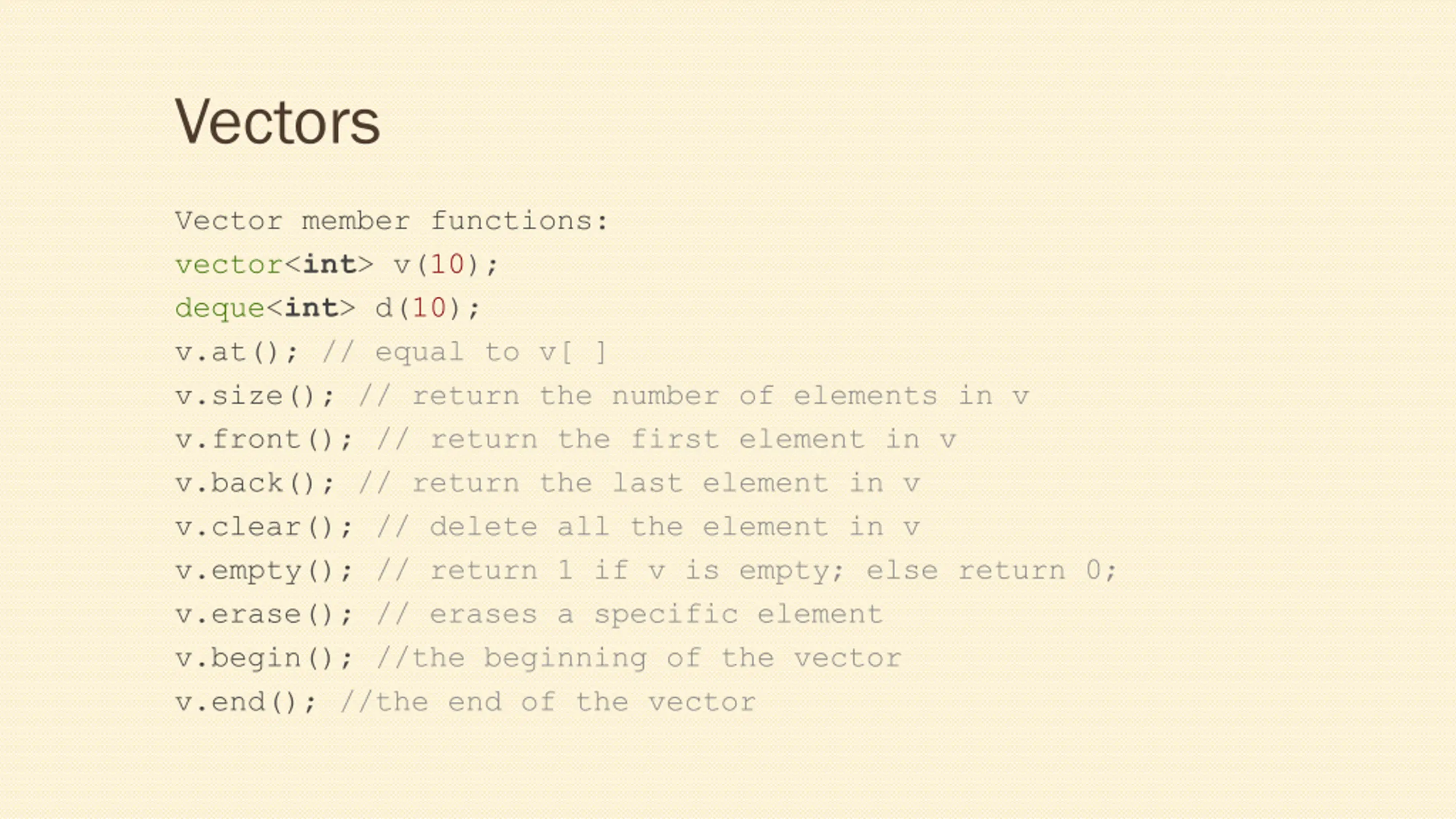Click the v.empty(); code text
The height and width of the screenshot is (819, 1456).
264,571
